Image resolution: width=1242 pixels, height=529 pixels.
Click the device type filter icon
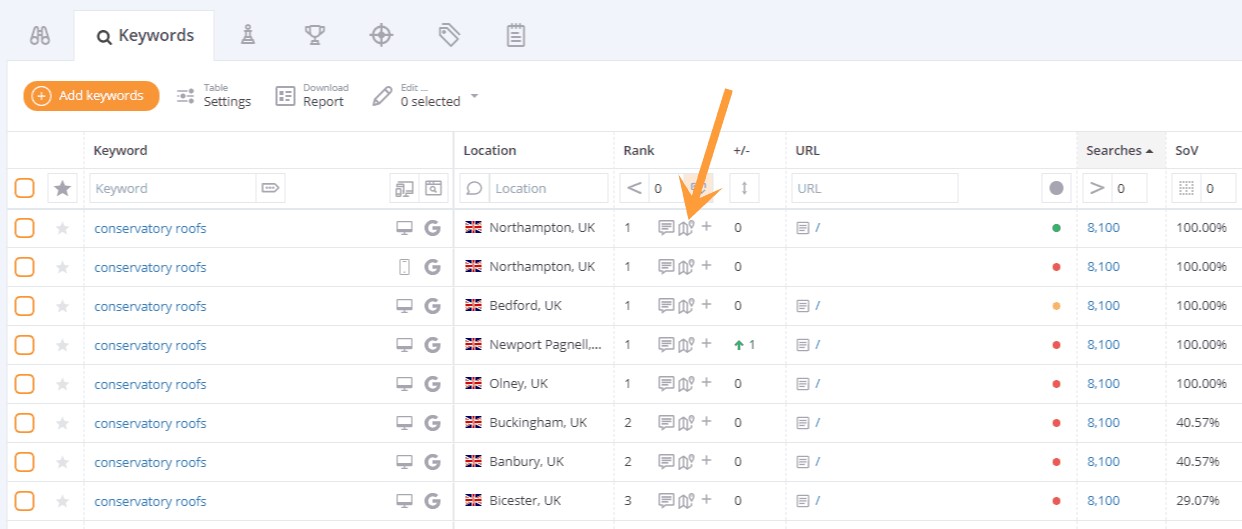pyautogui.click(x=404, y=188)
